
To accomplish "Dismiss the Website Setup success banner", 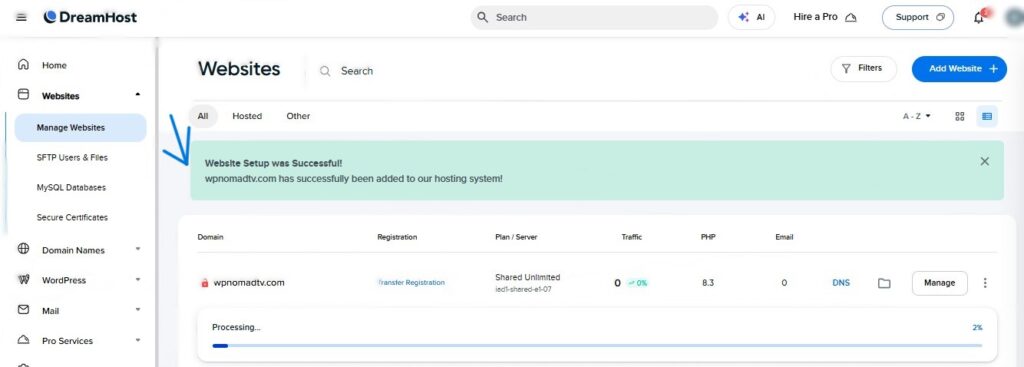I will click(x=985, y=161).
